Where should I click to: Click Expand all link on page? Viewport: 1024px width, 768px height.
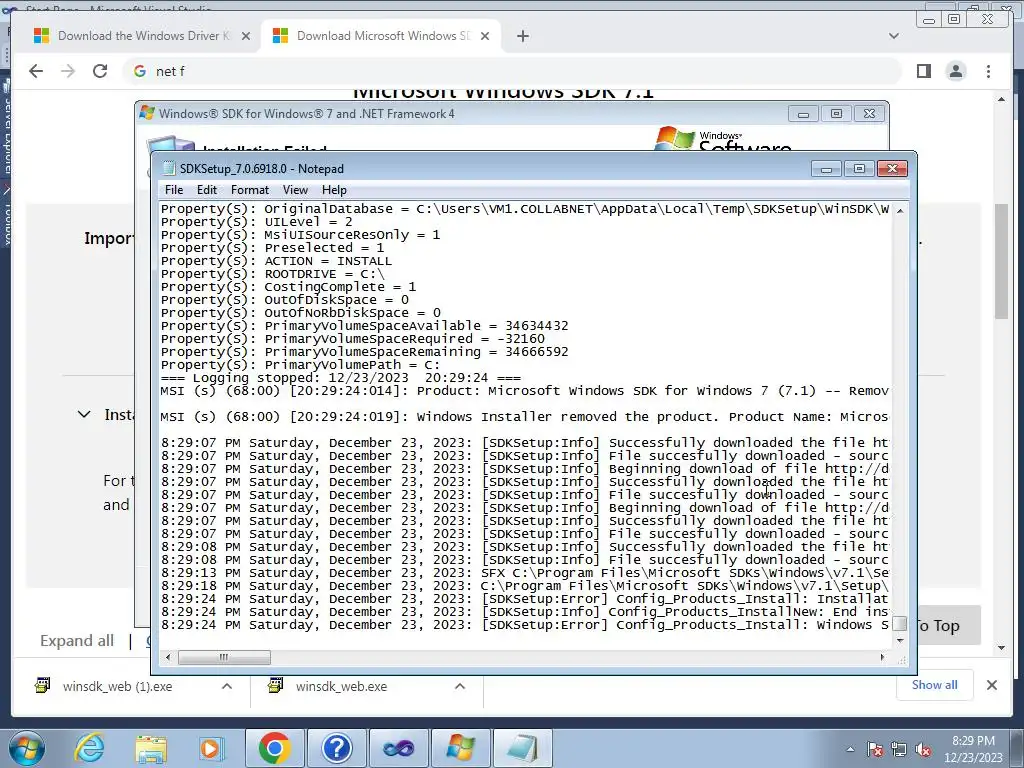coord(77,641)
